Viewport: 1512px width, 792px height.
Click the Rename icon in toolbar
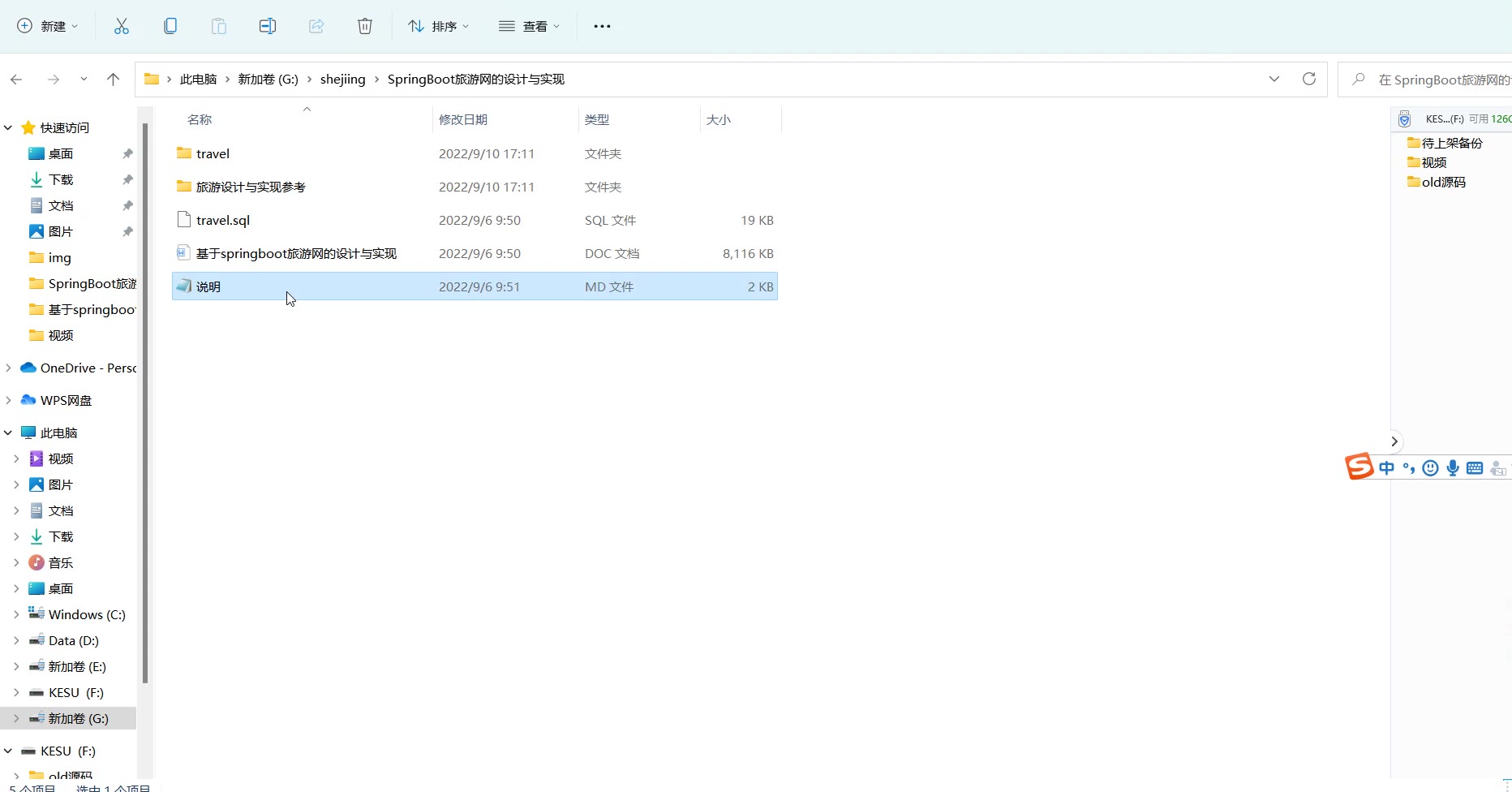tap(268, 27)
